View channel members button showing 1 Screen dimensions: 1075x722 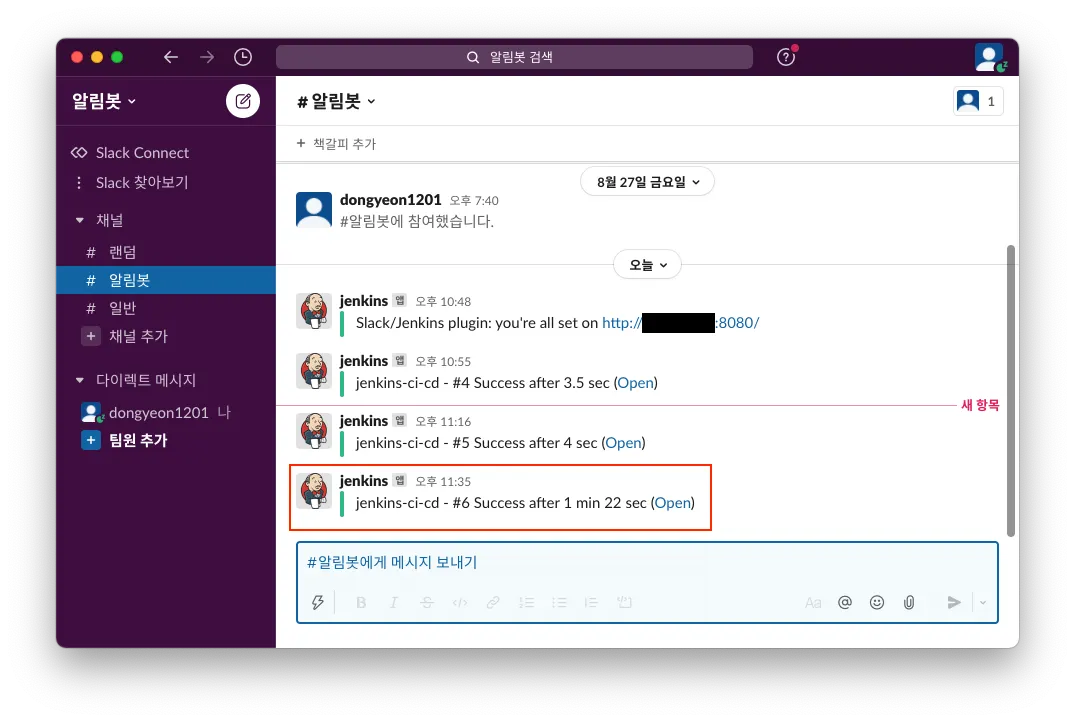point(978,101)
